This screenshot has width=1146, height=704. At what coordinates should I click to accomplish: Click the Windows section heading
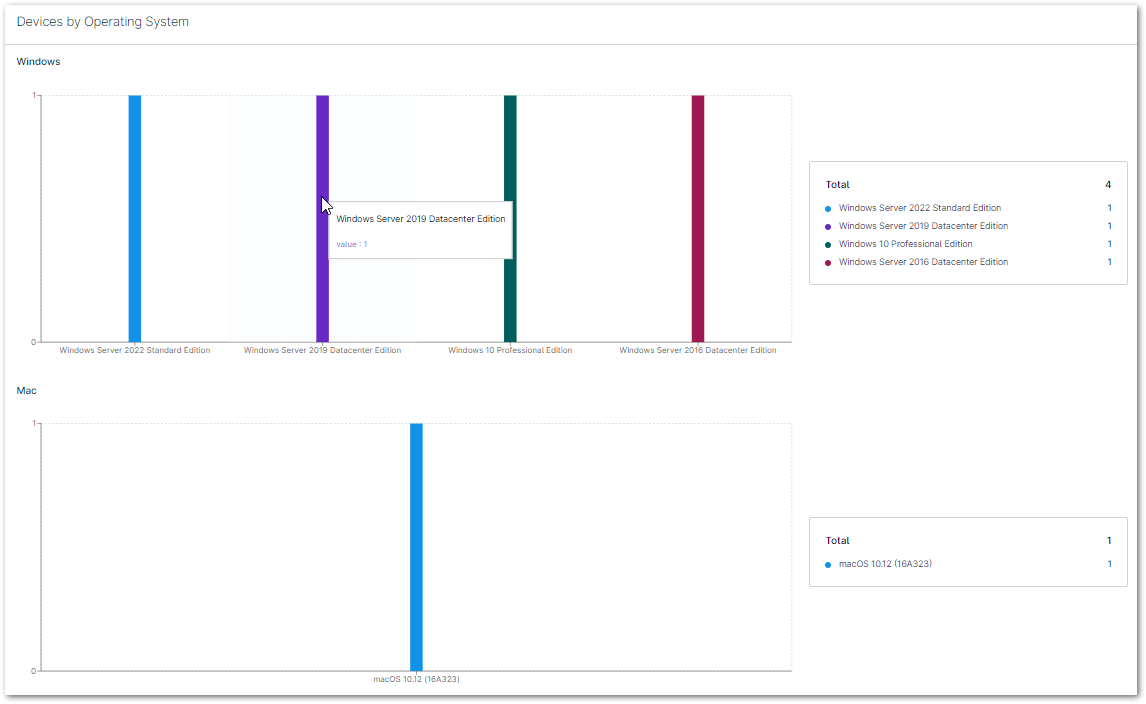coord(38,62)
